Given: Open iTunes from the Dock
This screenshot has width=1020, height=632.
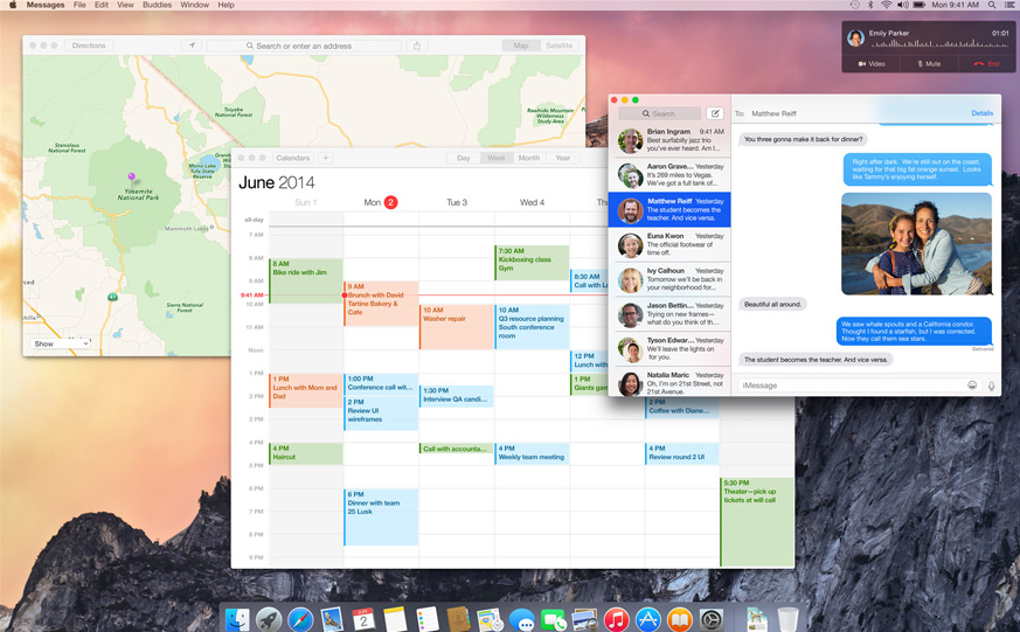Looking at the screenshot, I should (x=615, y=619).
